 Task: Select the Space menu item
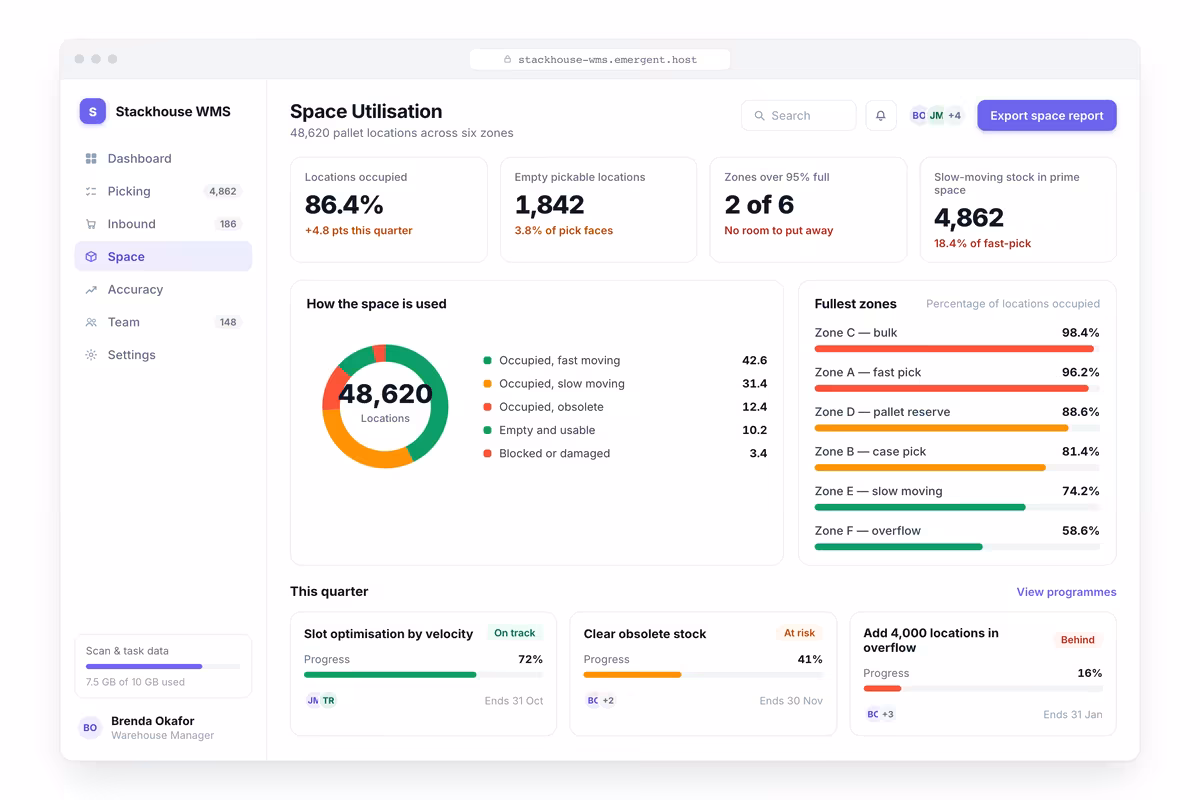(163, 257)
